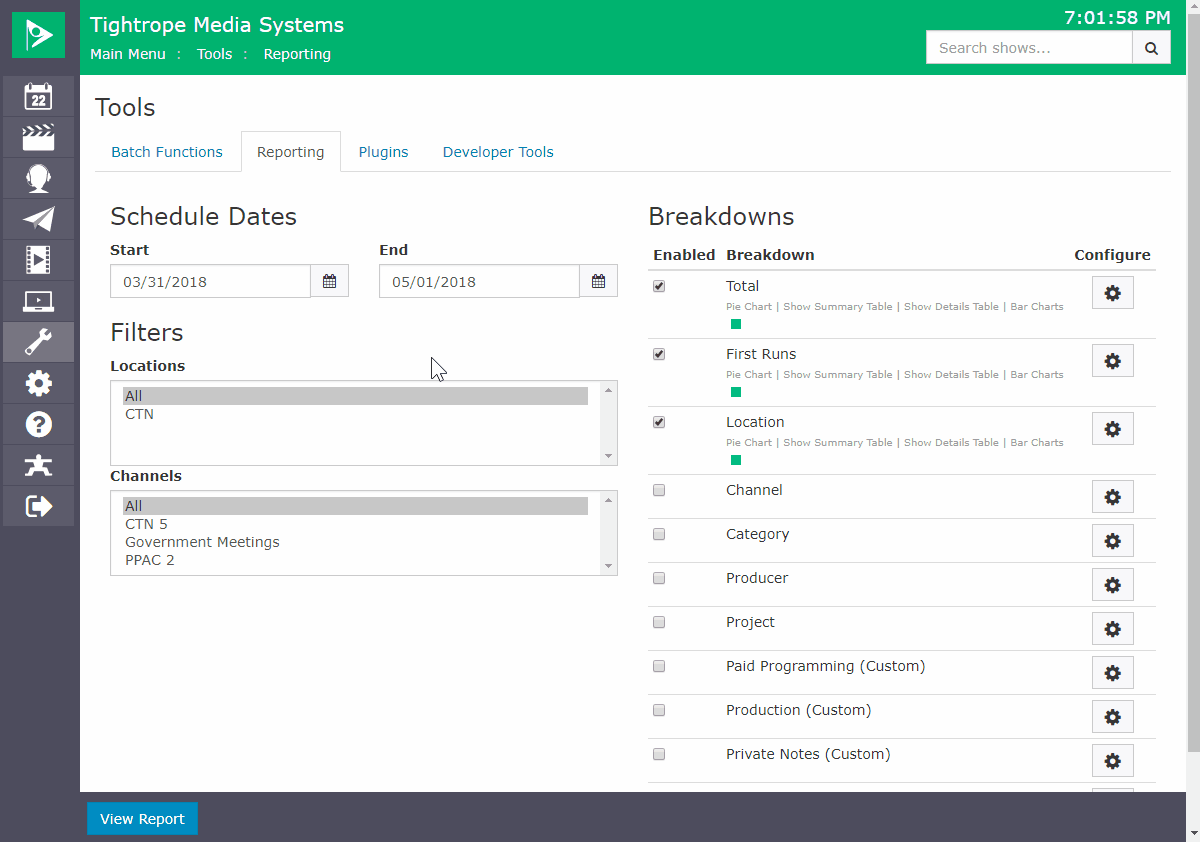1200x842 pixels.
Task: Click the Start date field
Action: coord(210,282)
